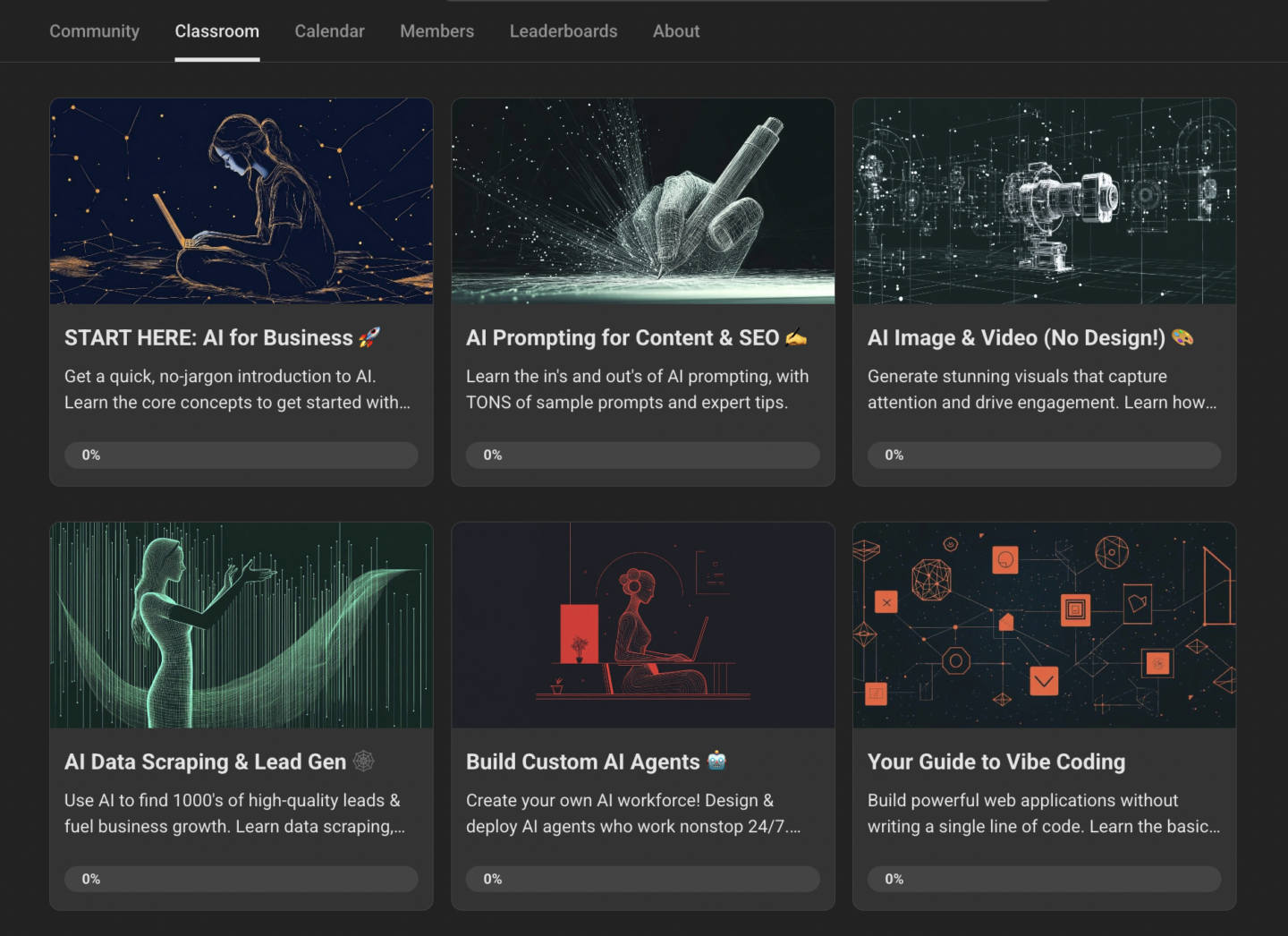Click the progress bar under AI Image & Video

click(x=1044, y=455)
